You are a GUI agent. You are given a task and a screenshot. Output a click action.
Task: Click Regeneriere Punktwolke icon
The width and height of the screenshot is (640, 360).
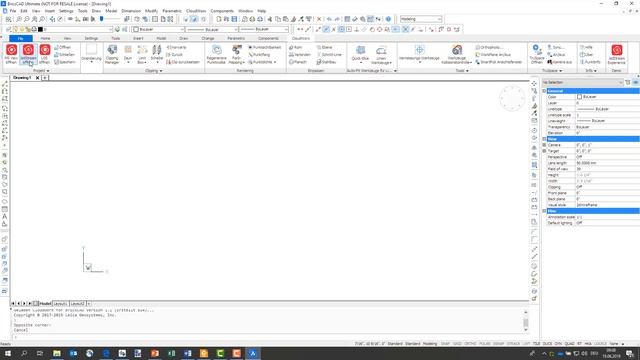(x=216, y=54)
